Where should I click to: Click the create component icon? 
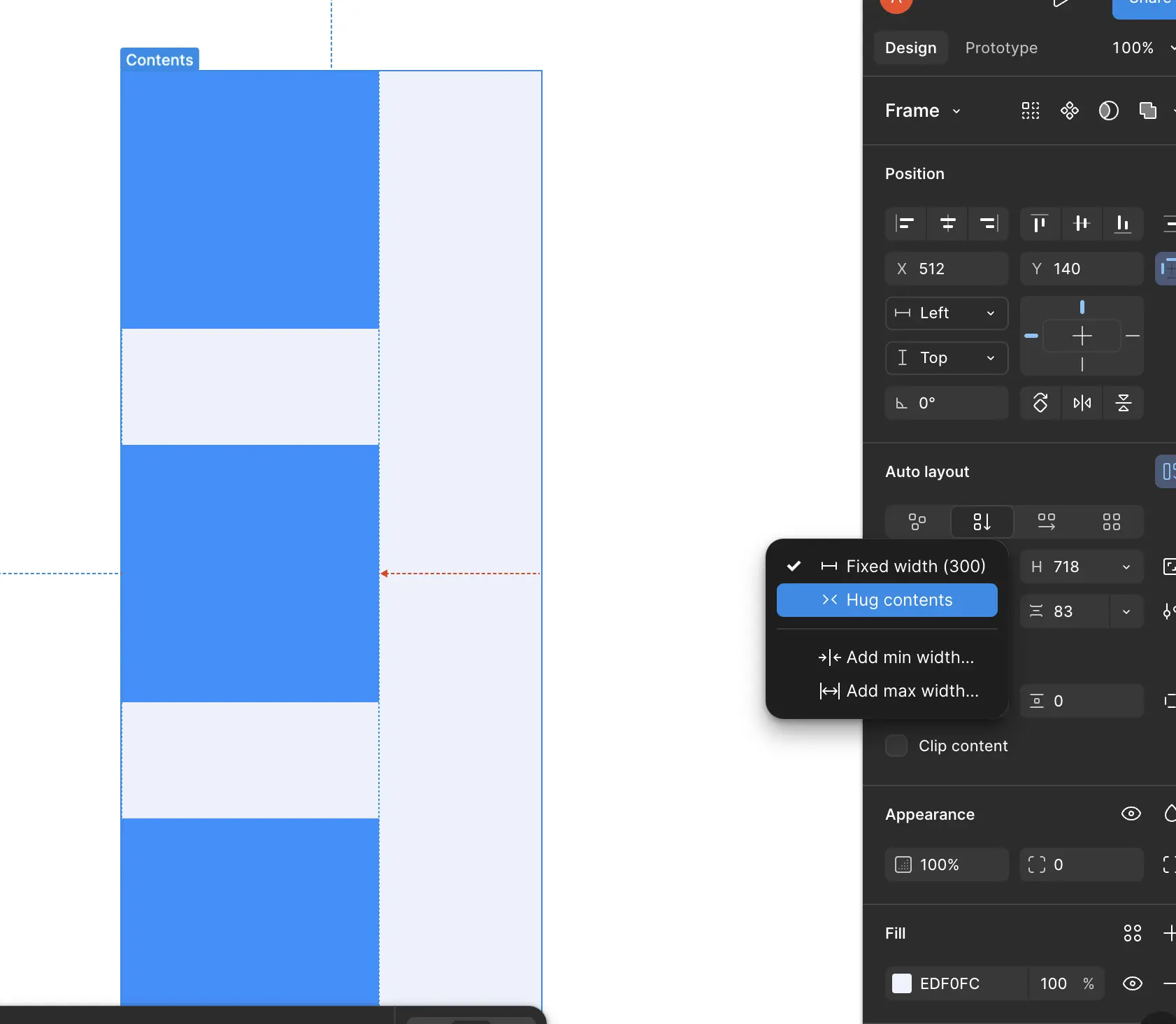pyautogui.click(x=1069, y=111)
